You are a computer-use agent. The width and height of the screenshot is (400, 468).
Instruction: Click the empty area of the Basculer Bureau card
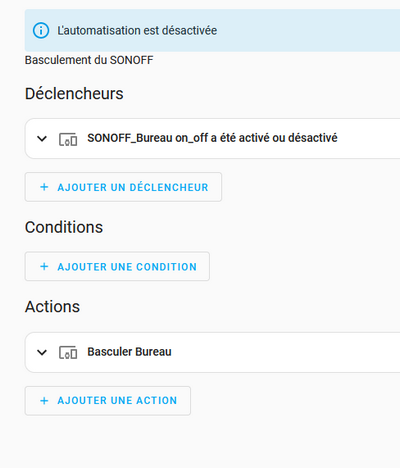(287, 352)
